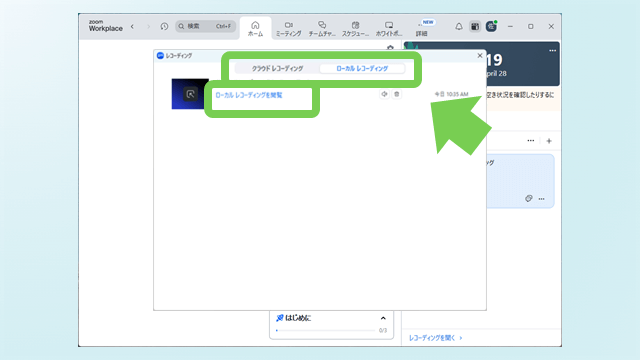Open the blue card three-dot menu
The image size is (640, 360).
point(542,199)
